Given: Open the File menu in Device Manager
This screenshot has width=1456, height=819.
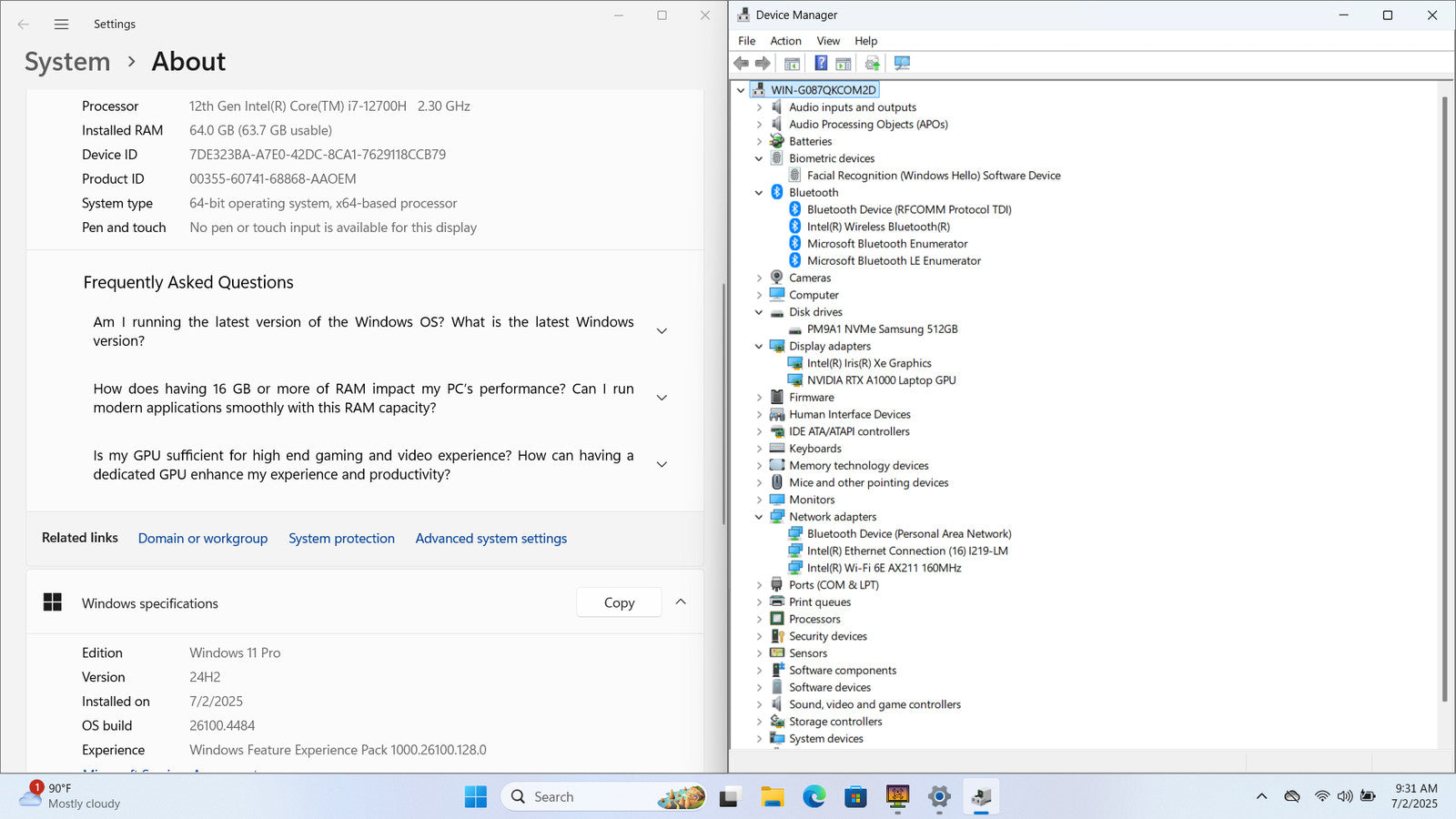Looking at the screenshot, I should (x=747, y=41).
